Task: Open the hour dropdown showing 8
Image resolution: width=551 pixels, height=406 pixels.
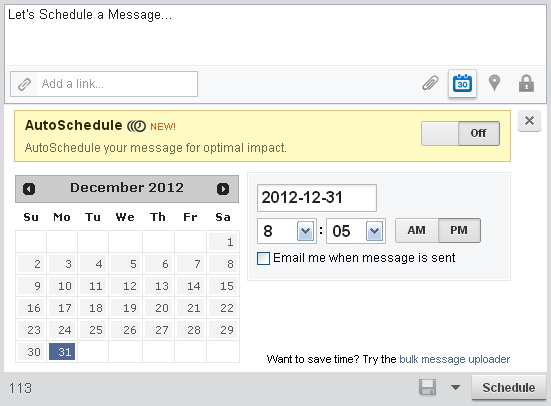Action: pos(287,231)
